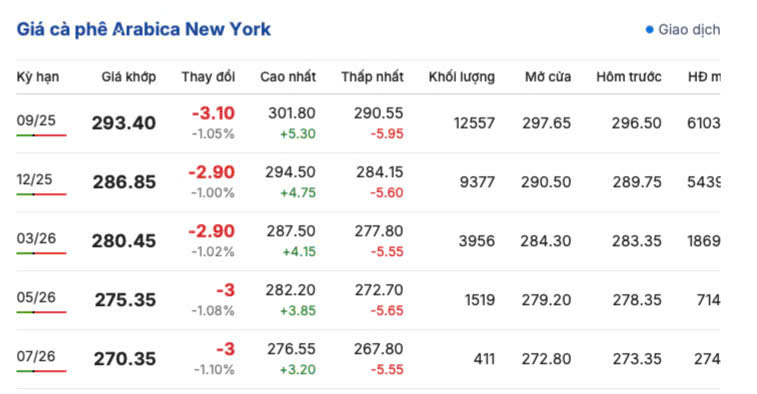This screenshot has height=394, width=757.
Task: Click the Hôm trước column header
Action: coord(629,77)
